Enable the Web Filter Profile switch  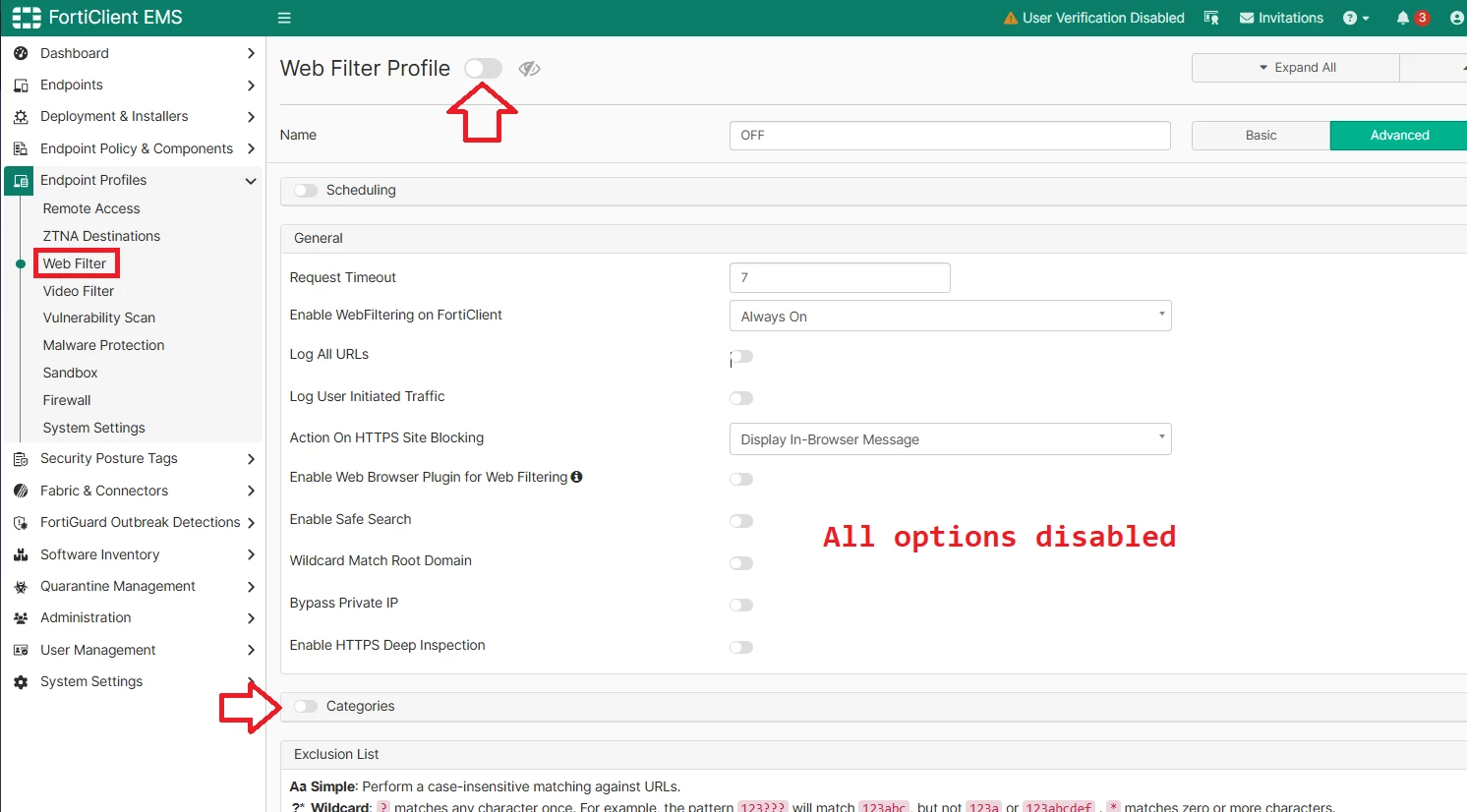pyautogui.click(x=483, y=68)
